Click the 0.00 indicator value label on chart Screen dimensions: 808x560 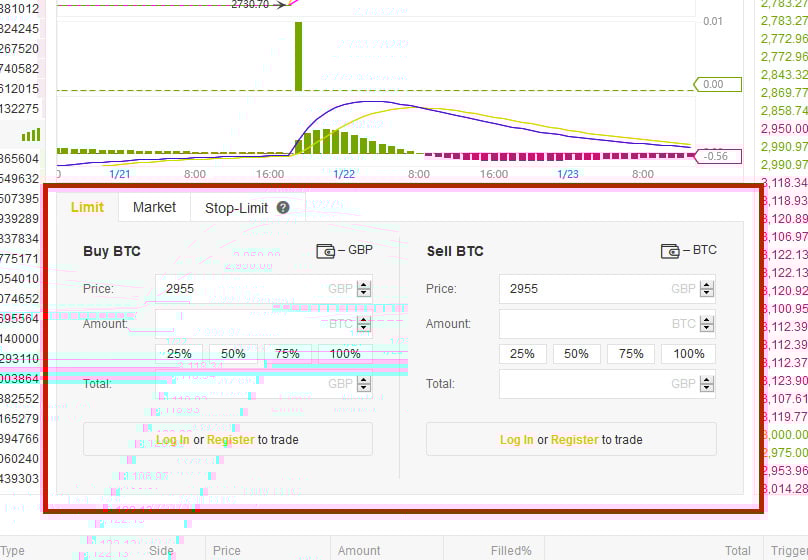point(717,84)
